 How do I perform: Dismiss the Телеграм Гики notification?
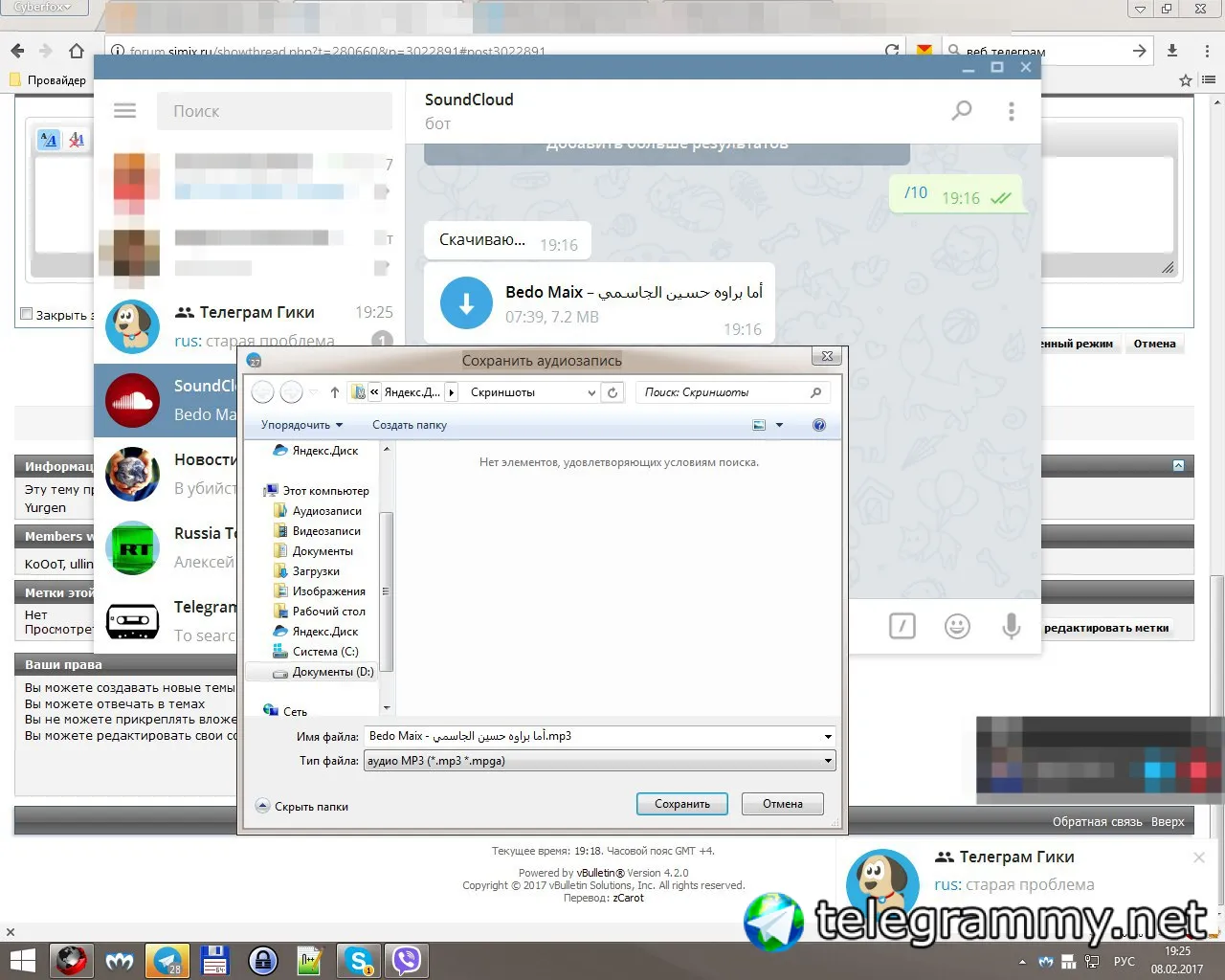(x=1199, y=857)
